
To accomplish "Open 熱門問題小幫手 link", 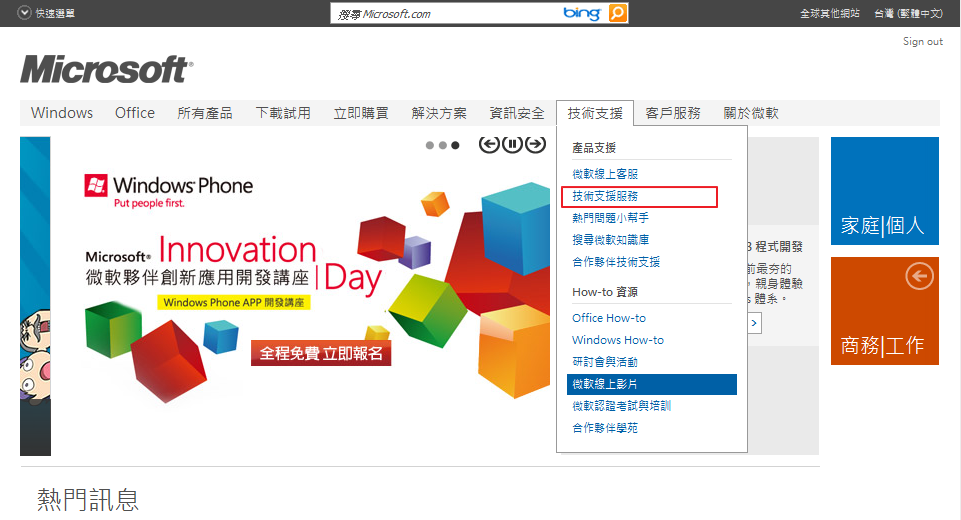I will (610, 218).
